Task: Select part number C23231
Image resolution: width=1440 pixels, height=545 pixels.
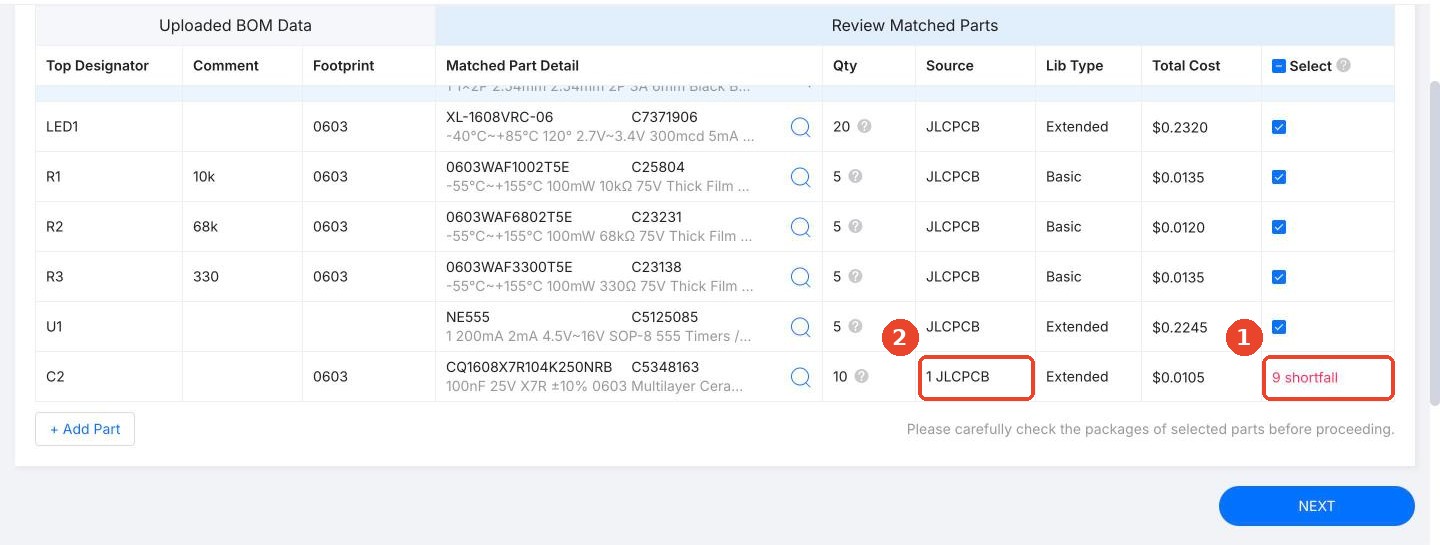Action: (x=657, y=217)
